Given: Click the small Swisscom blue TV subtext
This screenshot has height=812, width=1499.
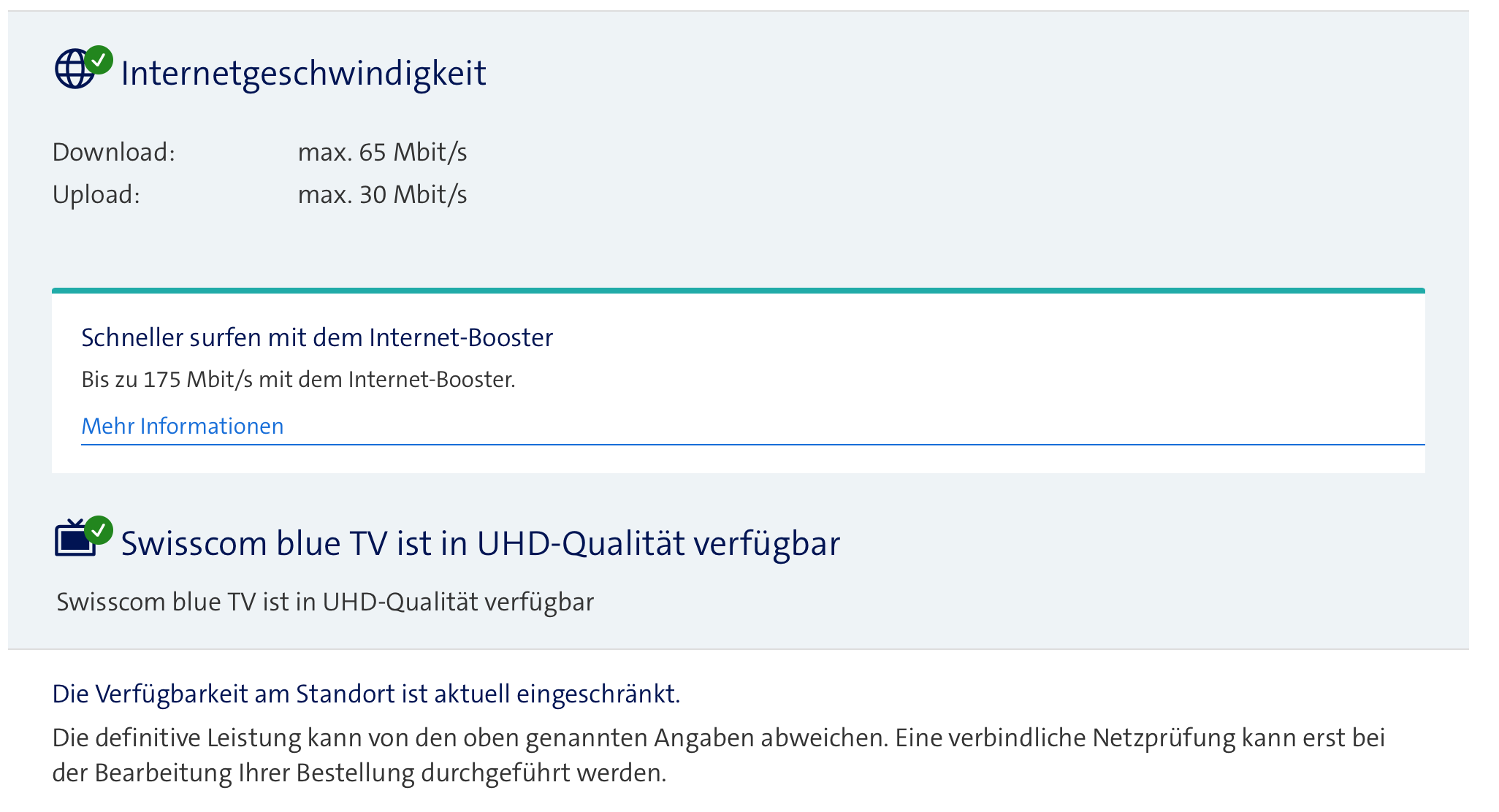Looking at the screenshot, I should point(325,602).
